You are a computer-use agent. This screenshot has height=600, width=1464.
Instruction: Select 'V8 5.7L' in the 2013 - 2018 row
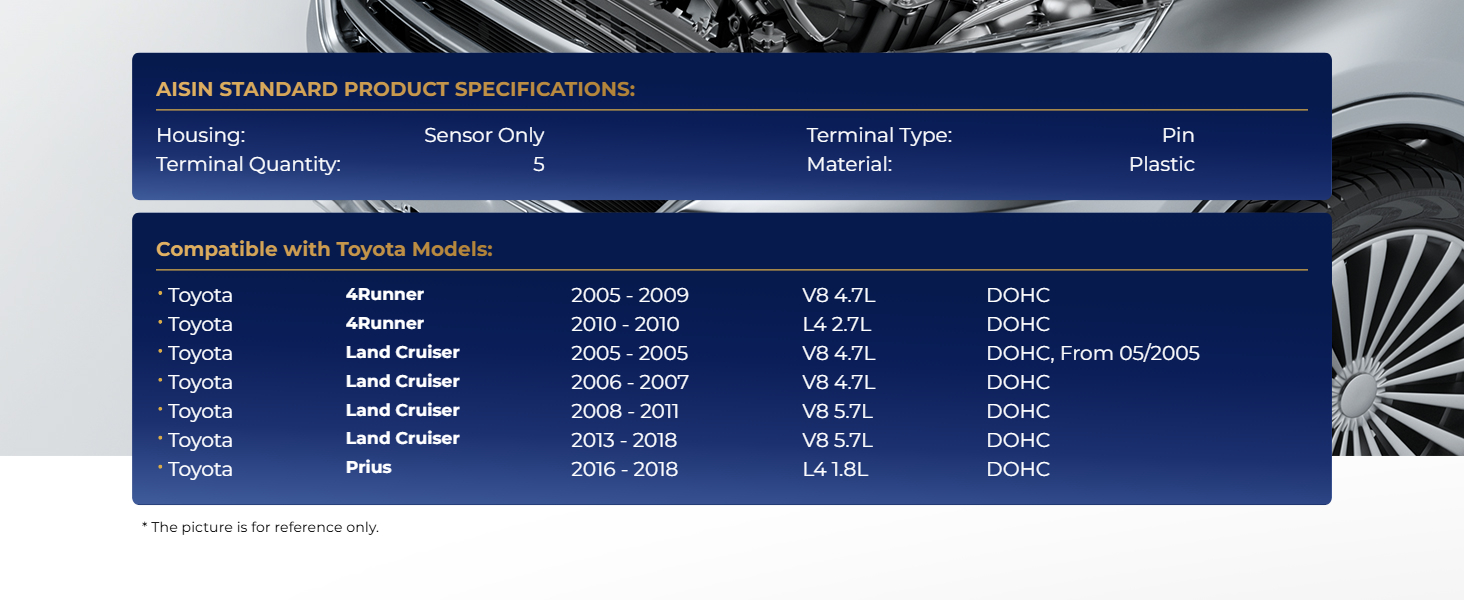(x=838, y=441)
